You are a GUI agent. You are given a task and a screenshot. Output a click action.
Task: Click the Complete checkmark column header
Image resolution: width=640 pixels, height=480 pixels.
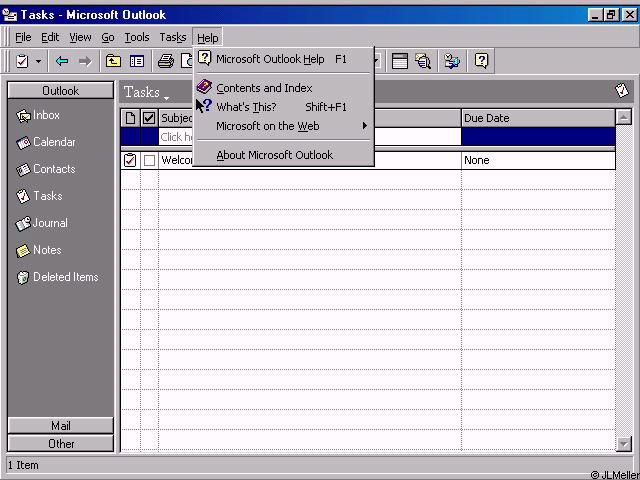pyautogui.click(x=149, y=118)
